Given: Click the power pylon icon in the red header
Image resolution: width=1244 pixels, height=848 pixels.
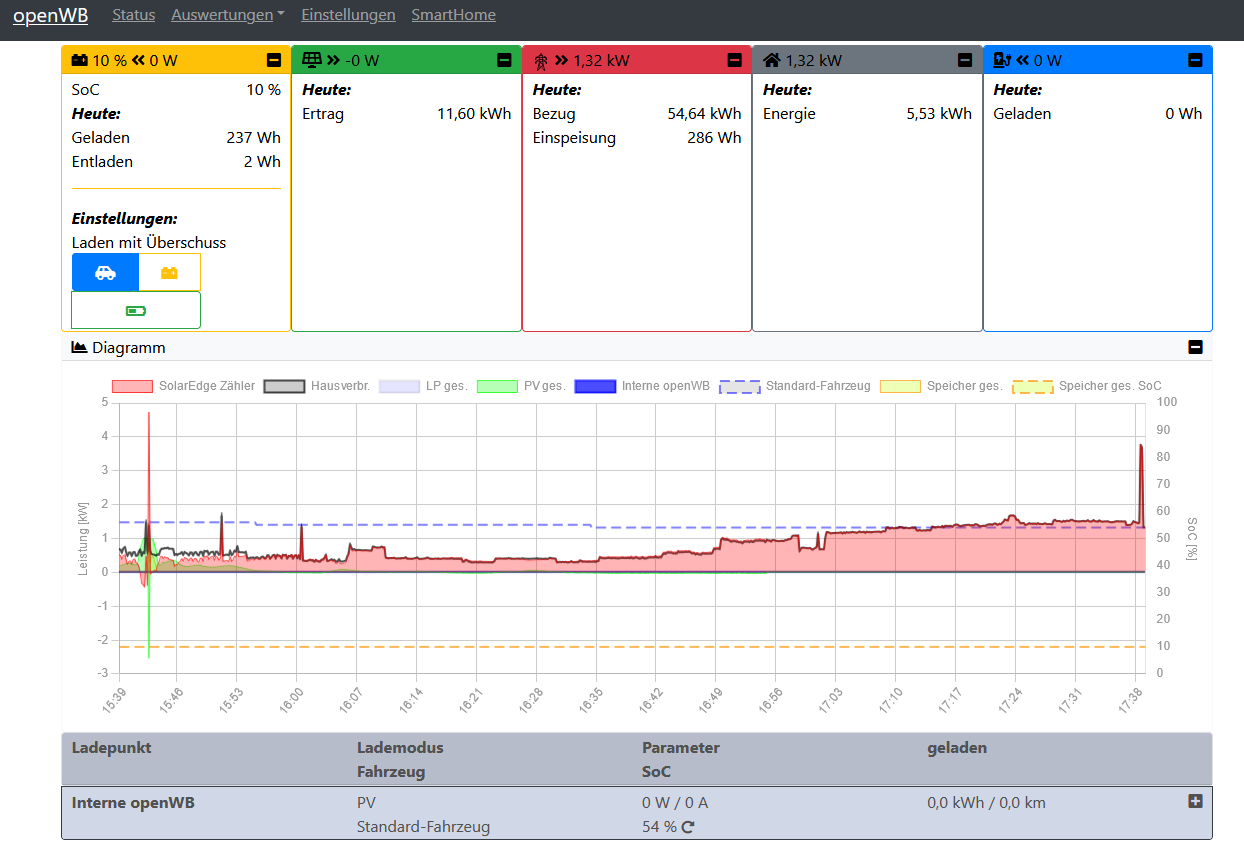Looking at the screenshot, I should click(542, 60).
